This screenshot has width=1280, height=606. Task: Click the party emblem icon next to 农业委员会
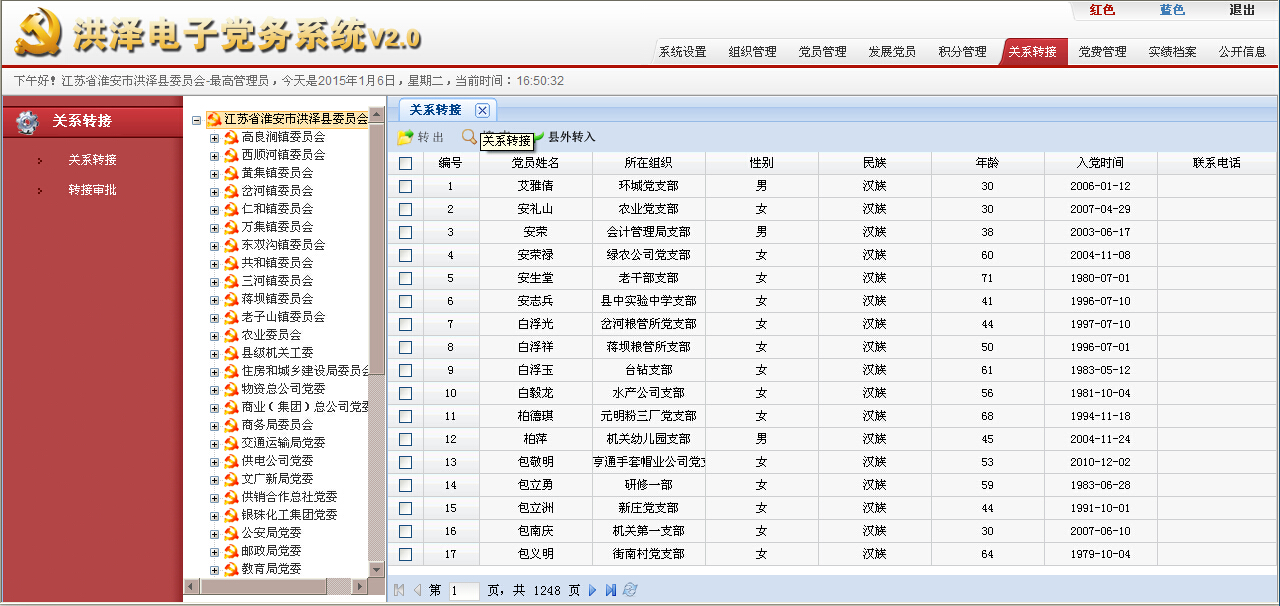[231, 335]
